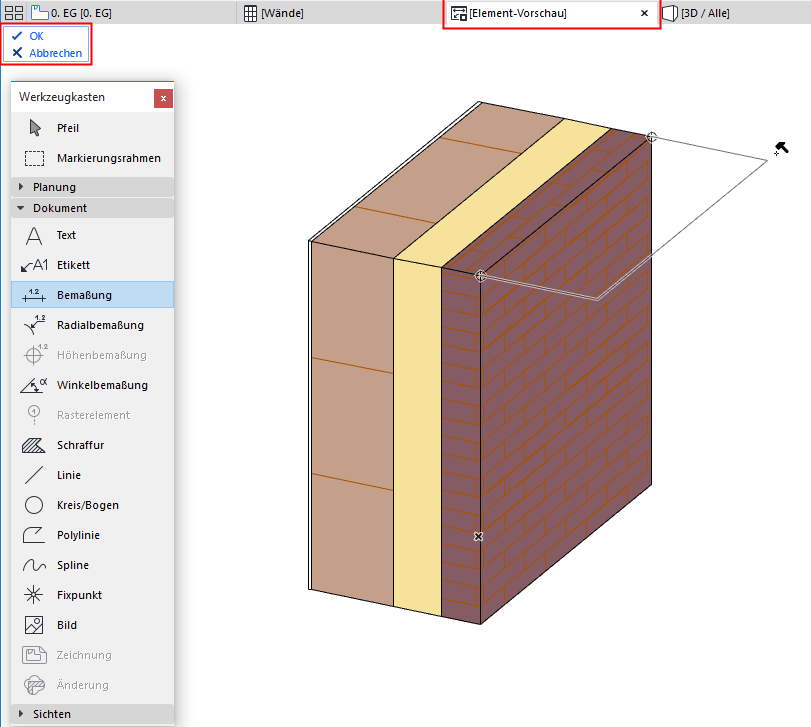
Task: Select the Zeichnung drawing tool
Action: pos(92,655)
